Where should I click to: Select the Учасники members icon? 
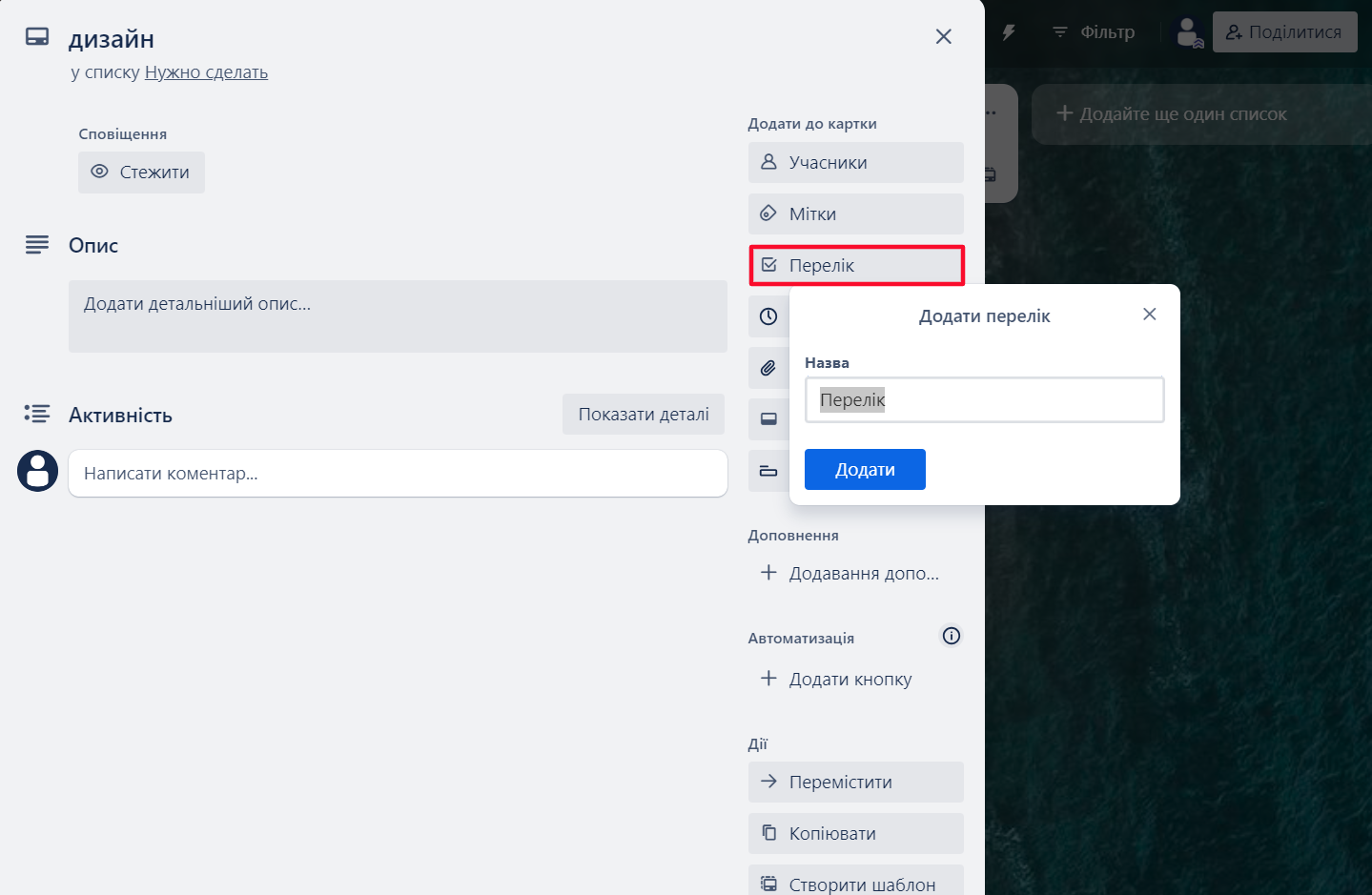768,162
